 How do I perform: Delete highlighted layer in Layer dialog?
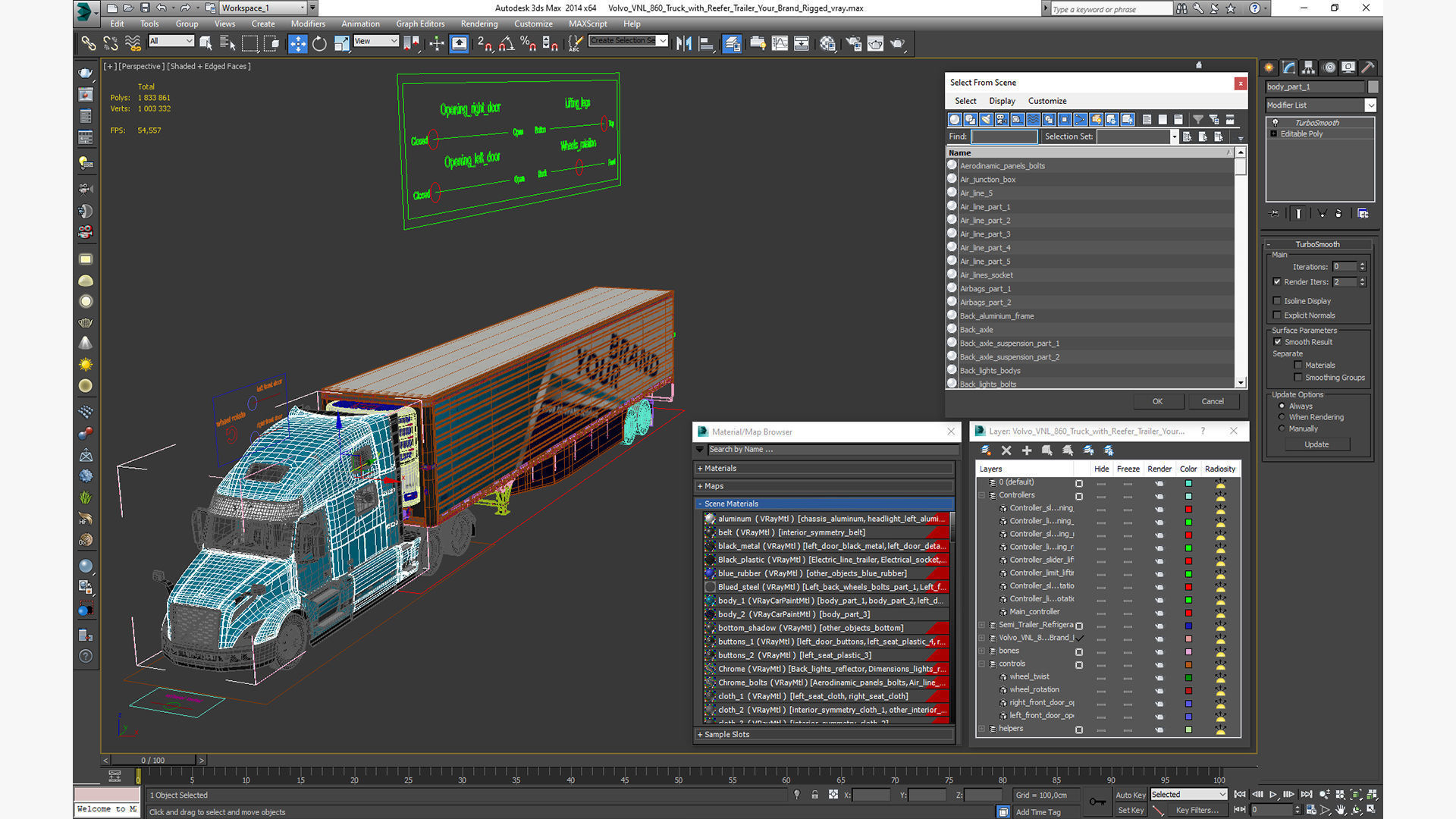(1006, 450)
